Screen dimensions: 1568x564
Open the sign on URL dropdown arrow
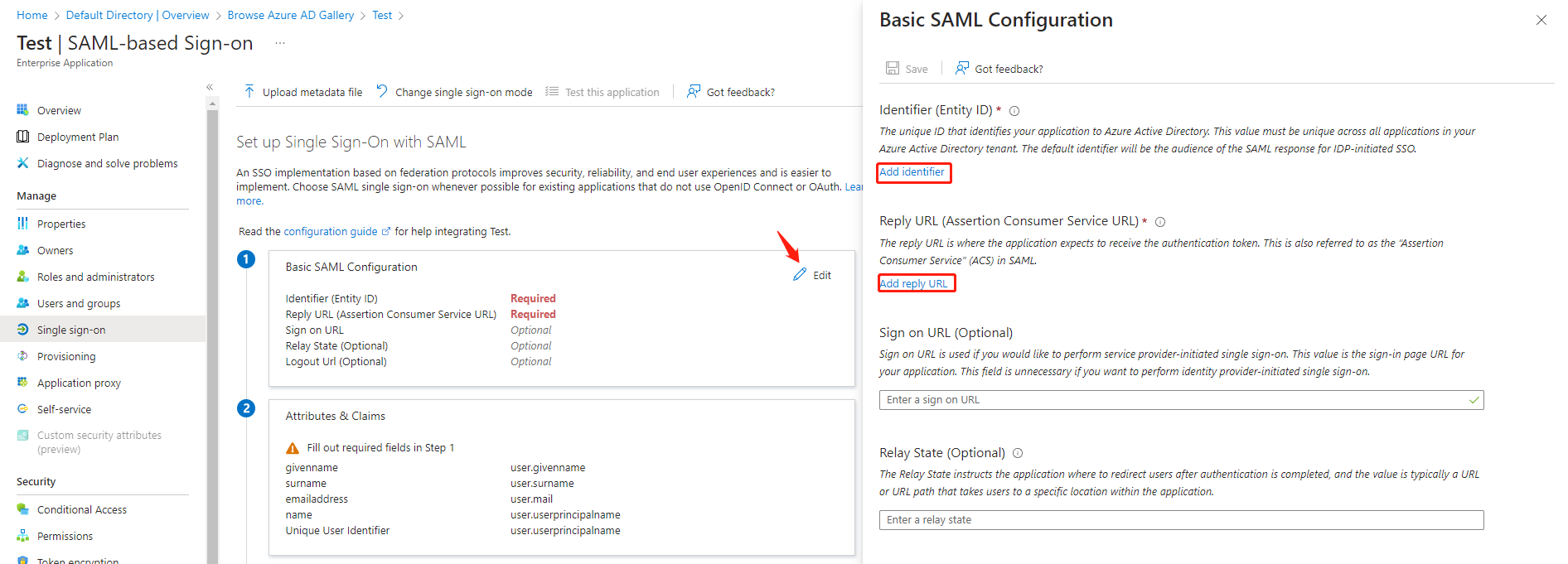1474,399
